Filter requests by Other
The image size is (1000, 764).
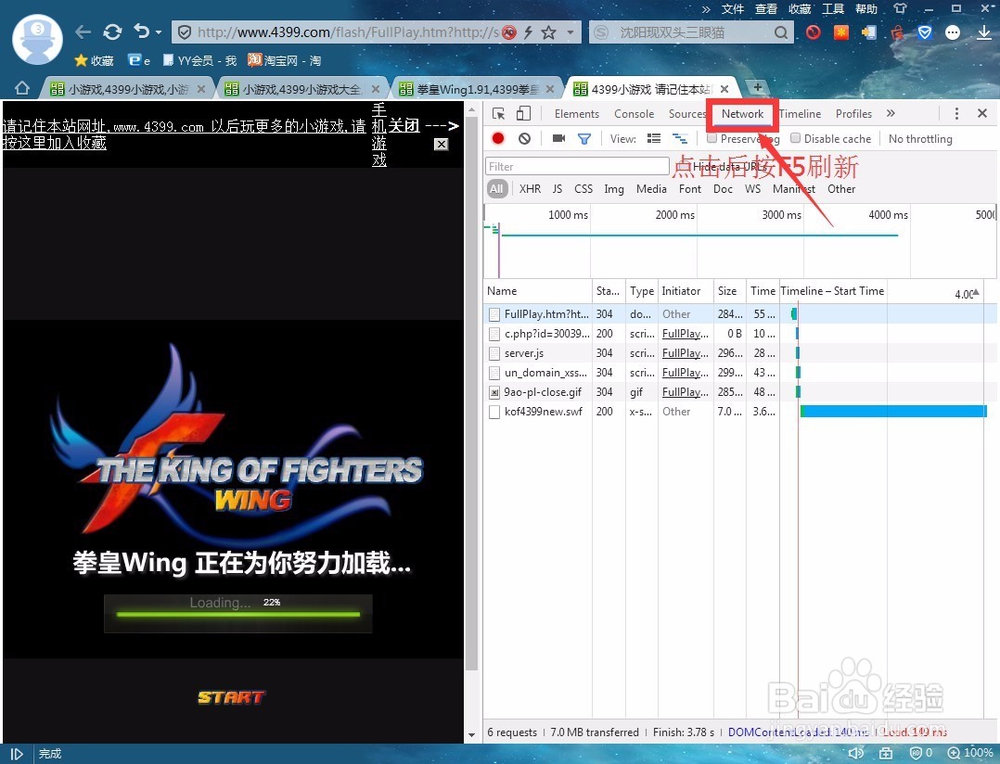point(841,189)
